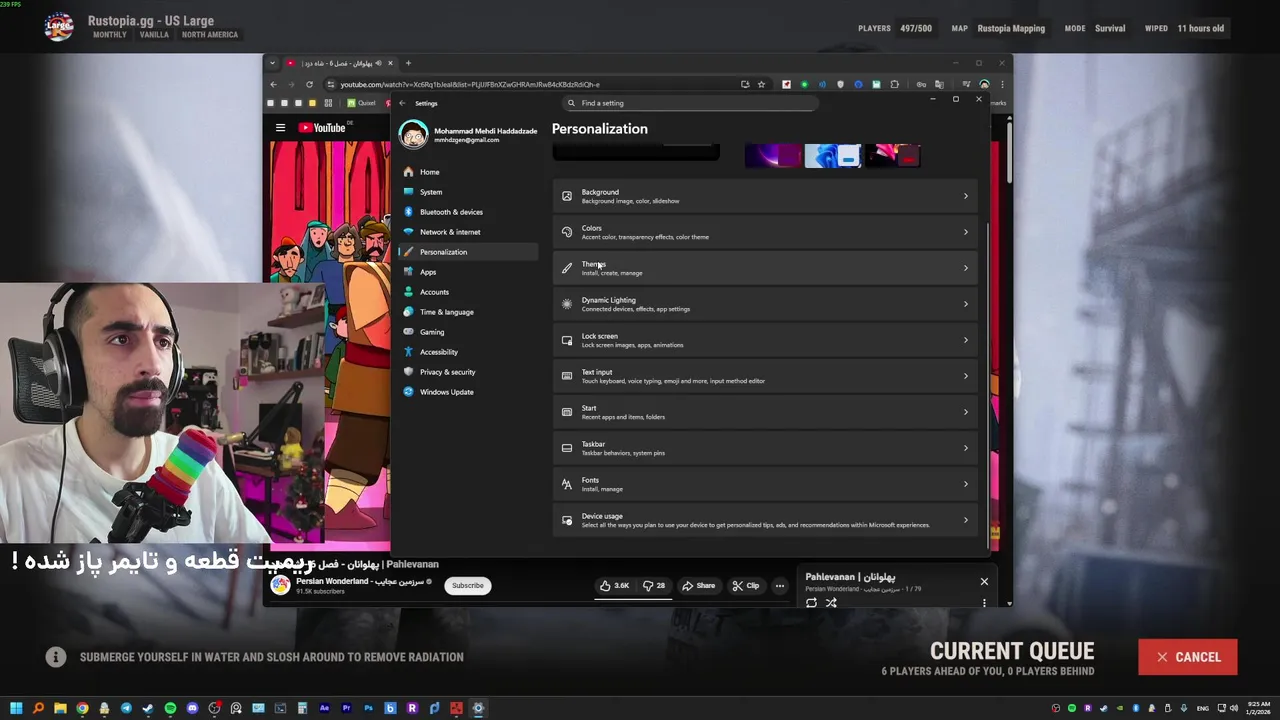Expand the Lock screen row

(x=765, y=340)
